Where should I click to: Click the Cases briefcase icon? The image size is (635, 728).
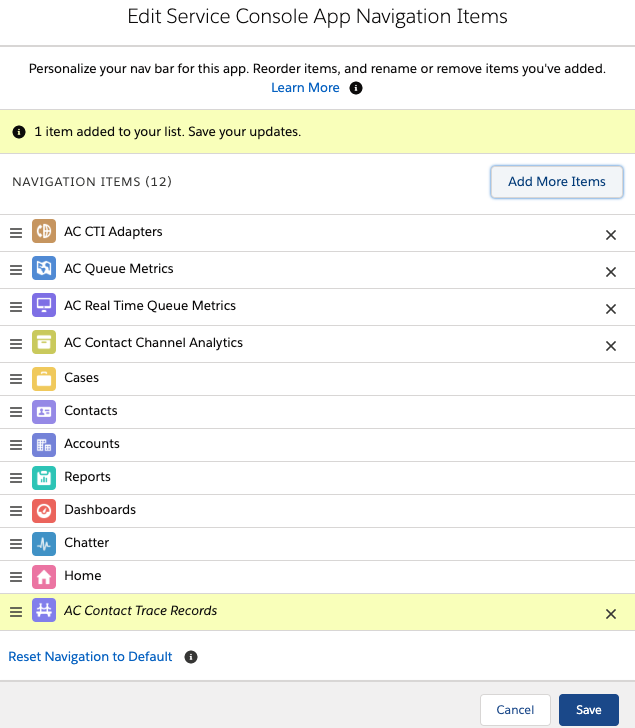pos(44,379)
